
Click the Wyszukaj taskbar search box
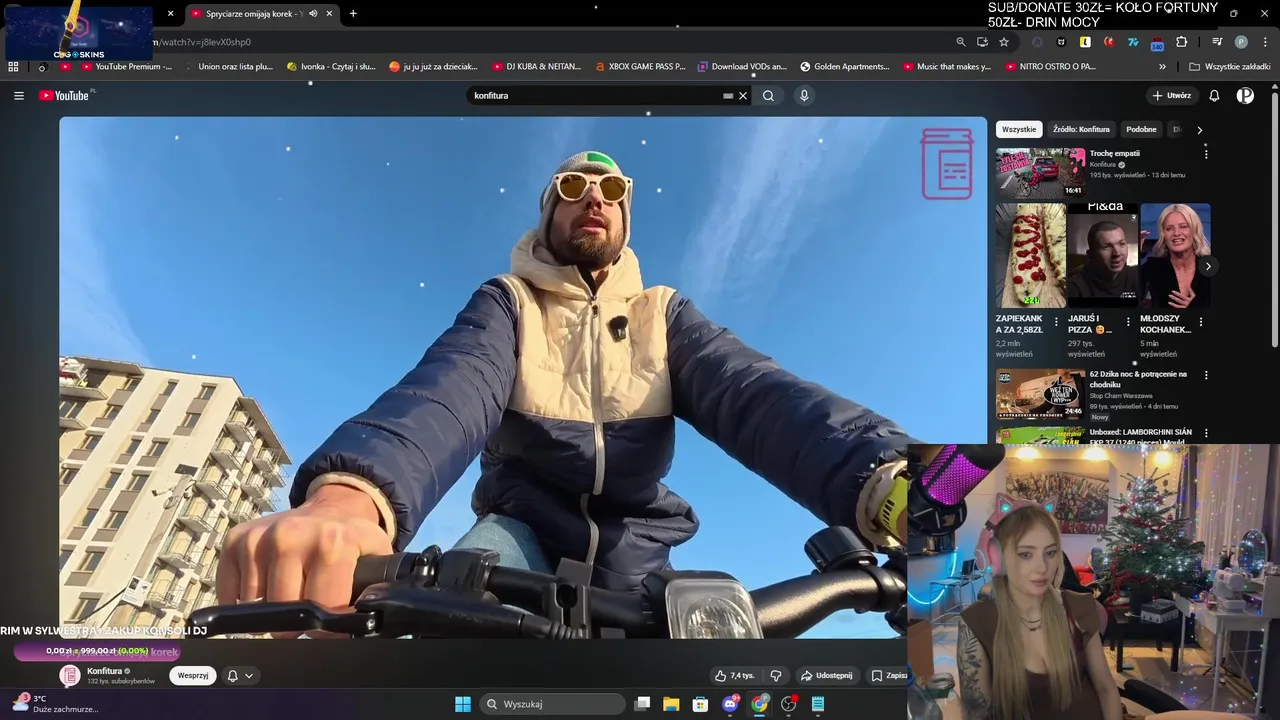[552, 704]
